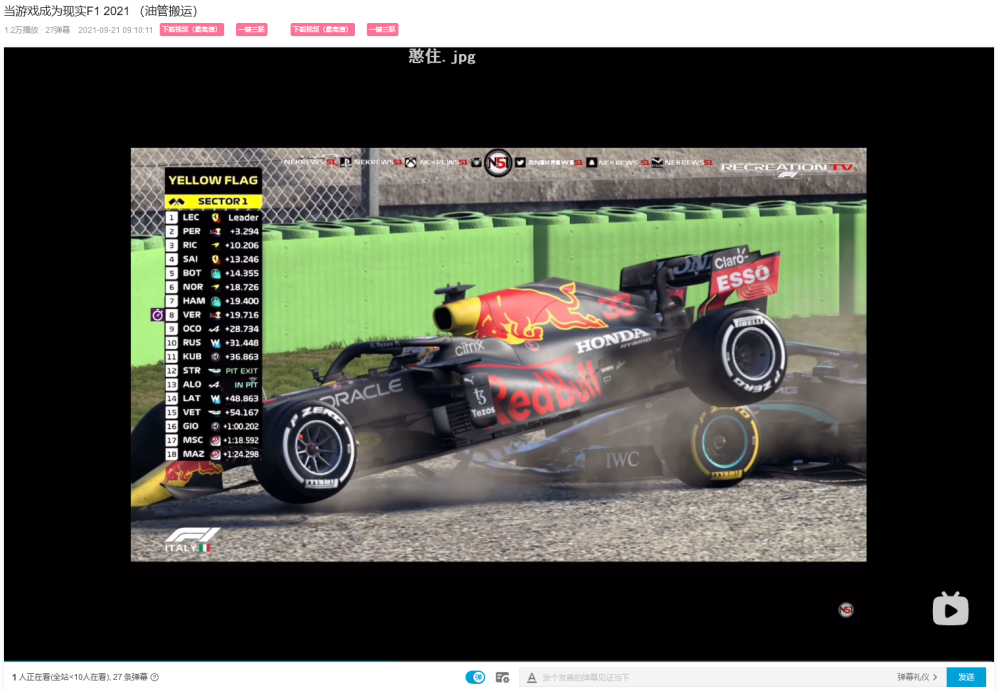Open the danmaku settings icon

(x=503, y=677)
